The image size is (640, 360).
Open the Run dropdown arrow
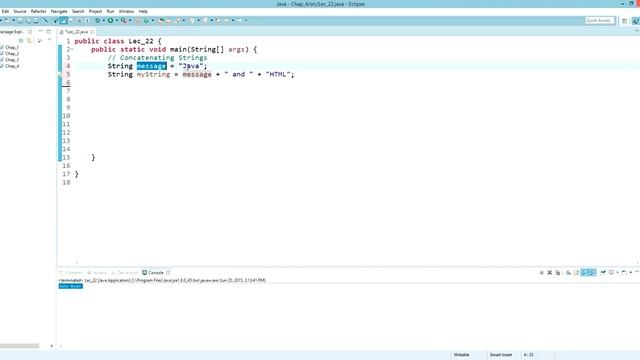(x=117, y=20)
